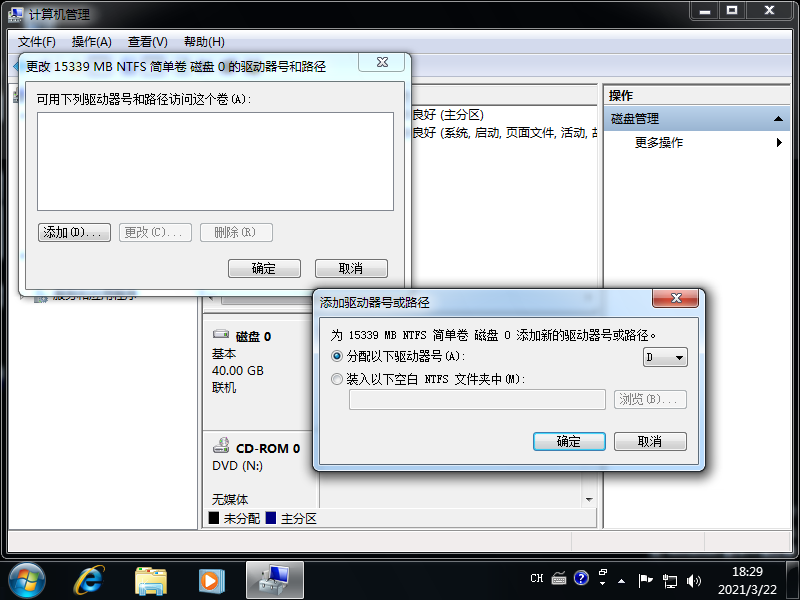Open the 查看 menu
This screenshot has width=800, height=600.
146,42
